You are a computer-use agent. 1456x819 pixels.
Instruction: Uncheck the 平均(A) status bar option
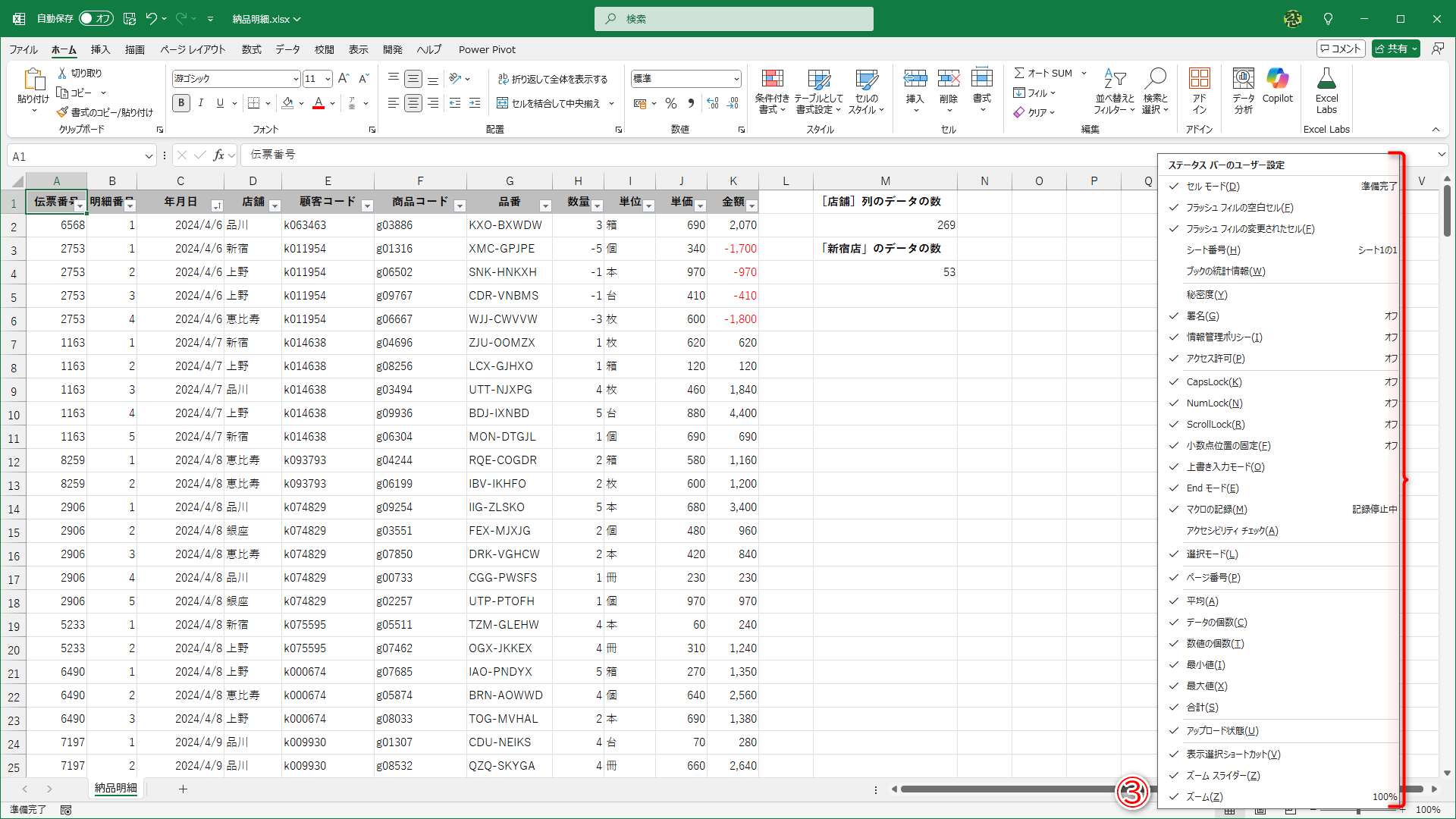(x=1203, y=601)
